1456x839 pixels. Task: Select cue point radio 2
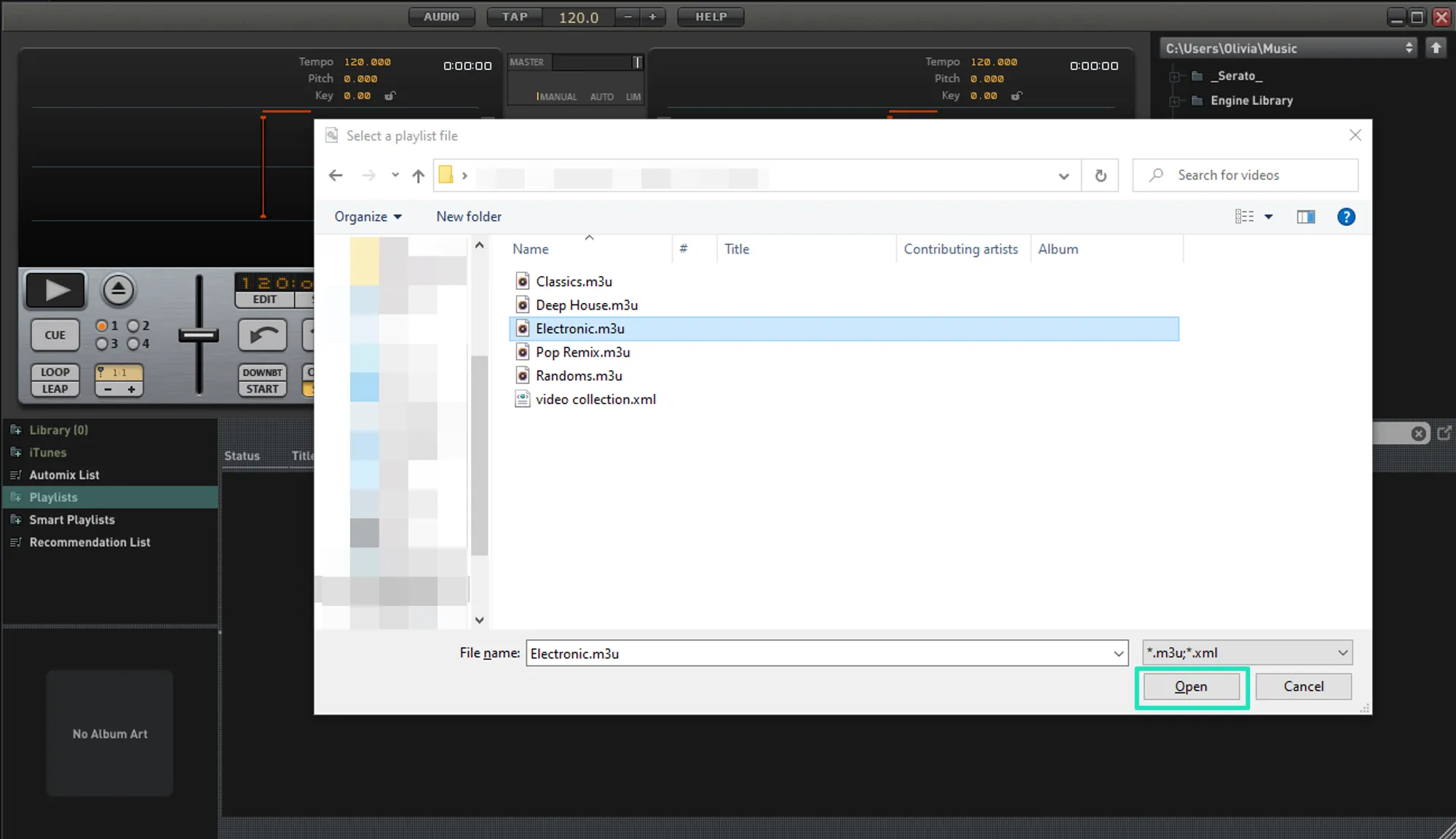[133, 326]
